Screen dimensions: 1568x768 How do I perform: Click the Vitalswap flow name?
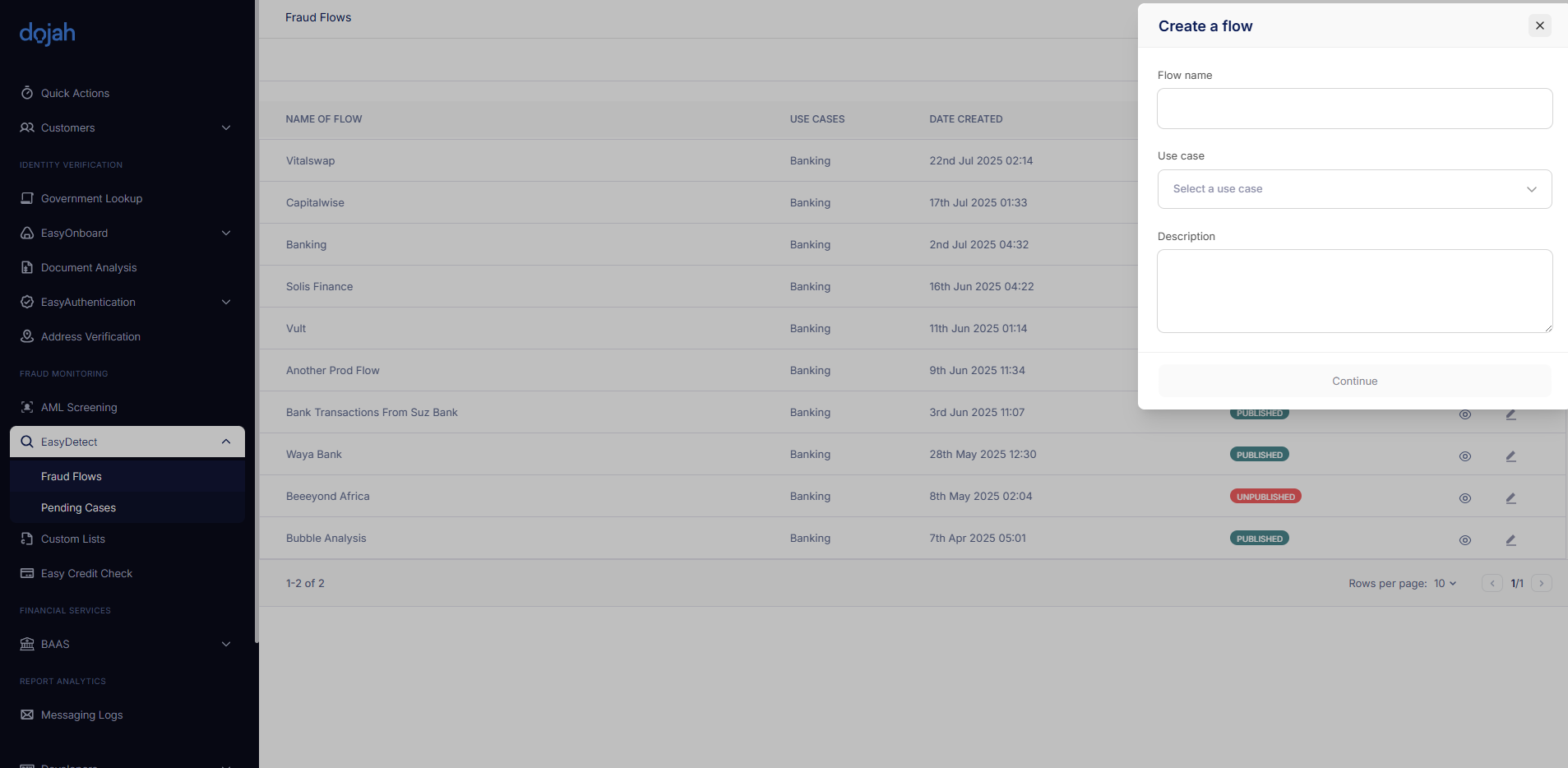(310, 160)
